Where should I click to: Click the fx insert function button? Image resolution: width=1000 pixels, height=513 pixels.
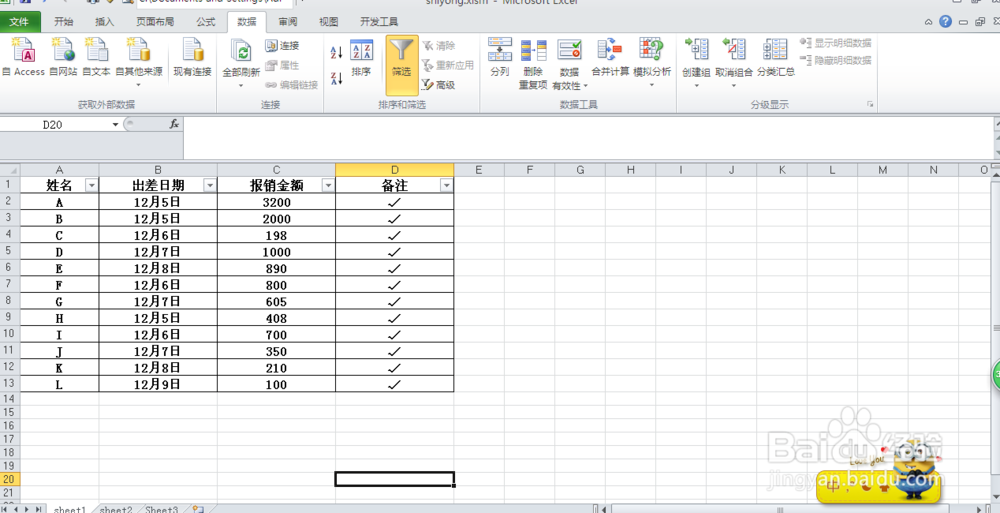[174, 124]
